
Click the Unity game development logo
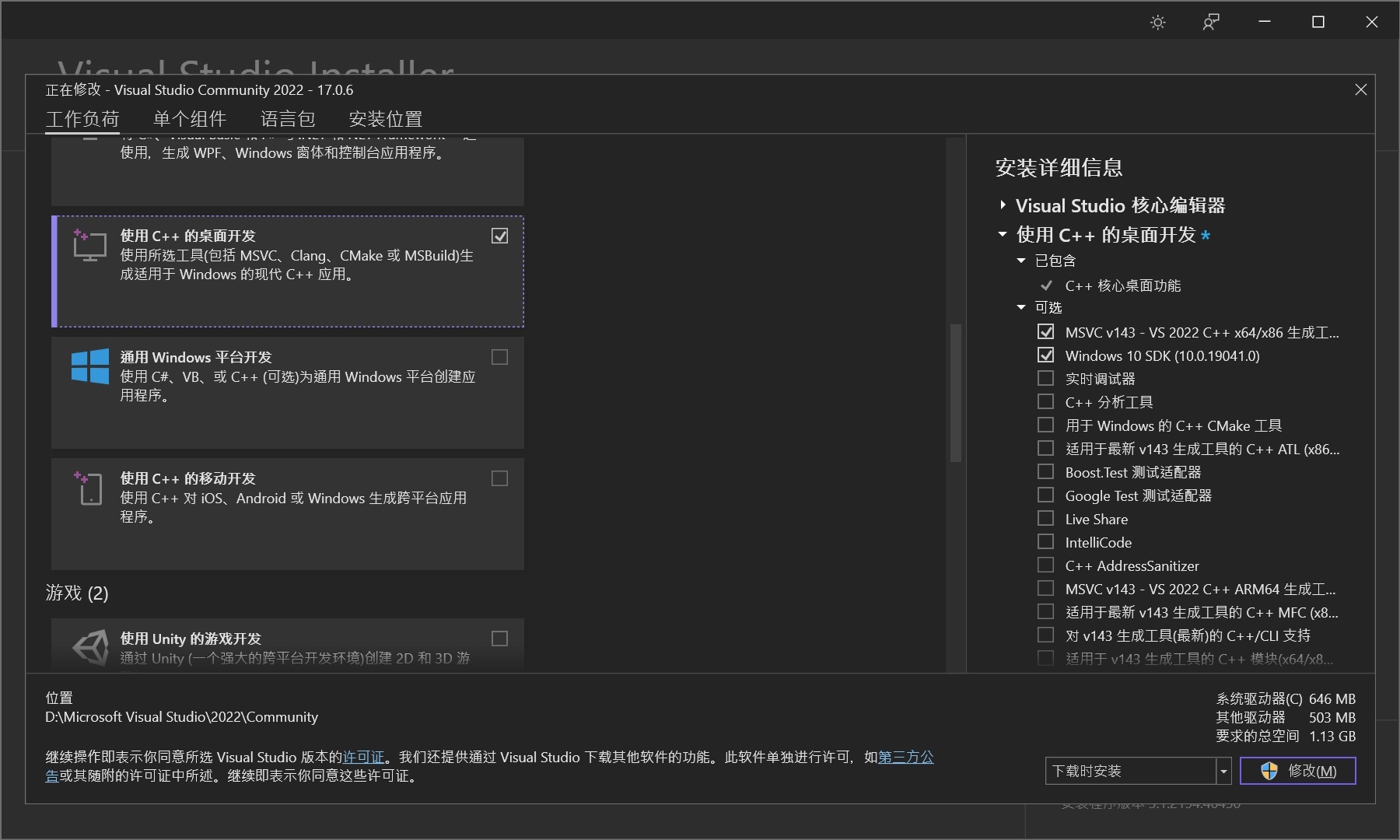tap(90, 647)
